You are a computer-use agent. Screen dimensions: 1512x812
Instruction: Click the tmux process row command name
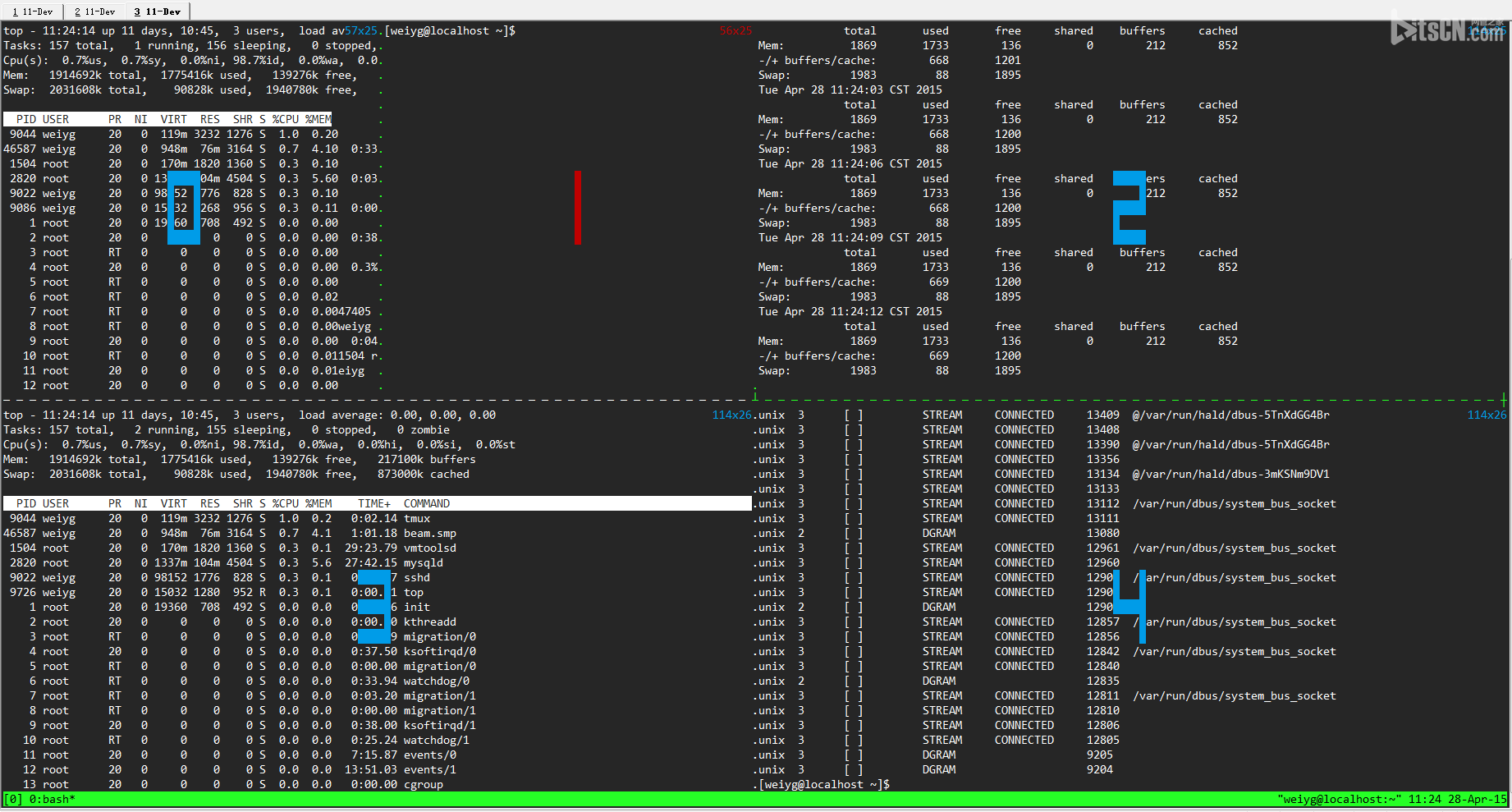pyautogui.click(x=417, y=519)
